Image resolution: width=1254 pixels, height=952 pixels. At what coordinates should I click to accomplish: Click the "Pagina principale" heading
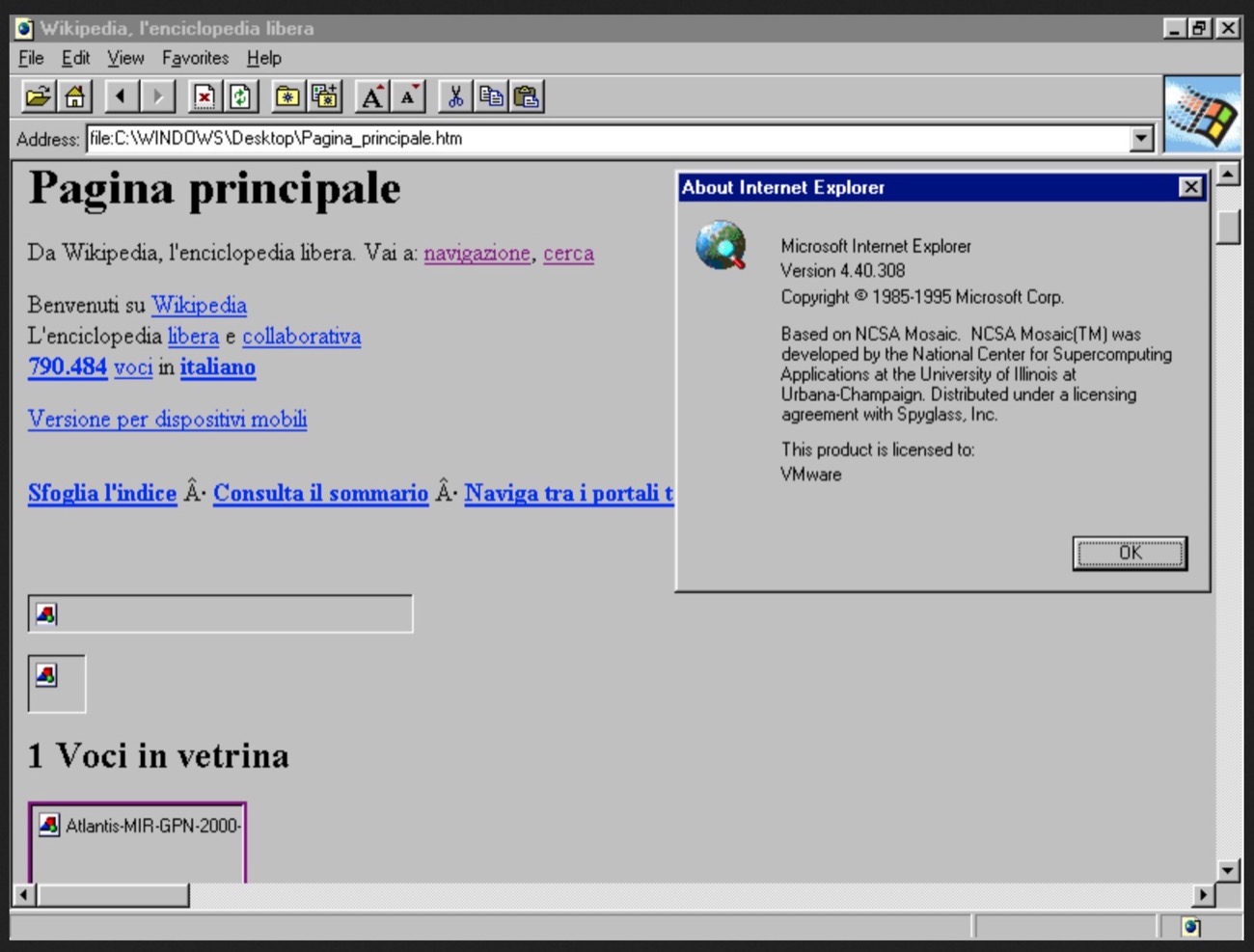(214, 189)
